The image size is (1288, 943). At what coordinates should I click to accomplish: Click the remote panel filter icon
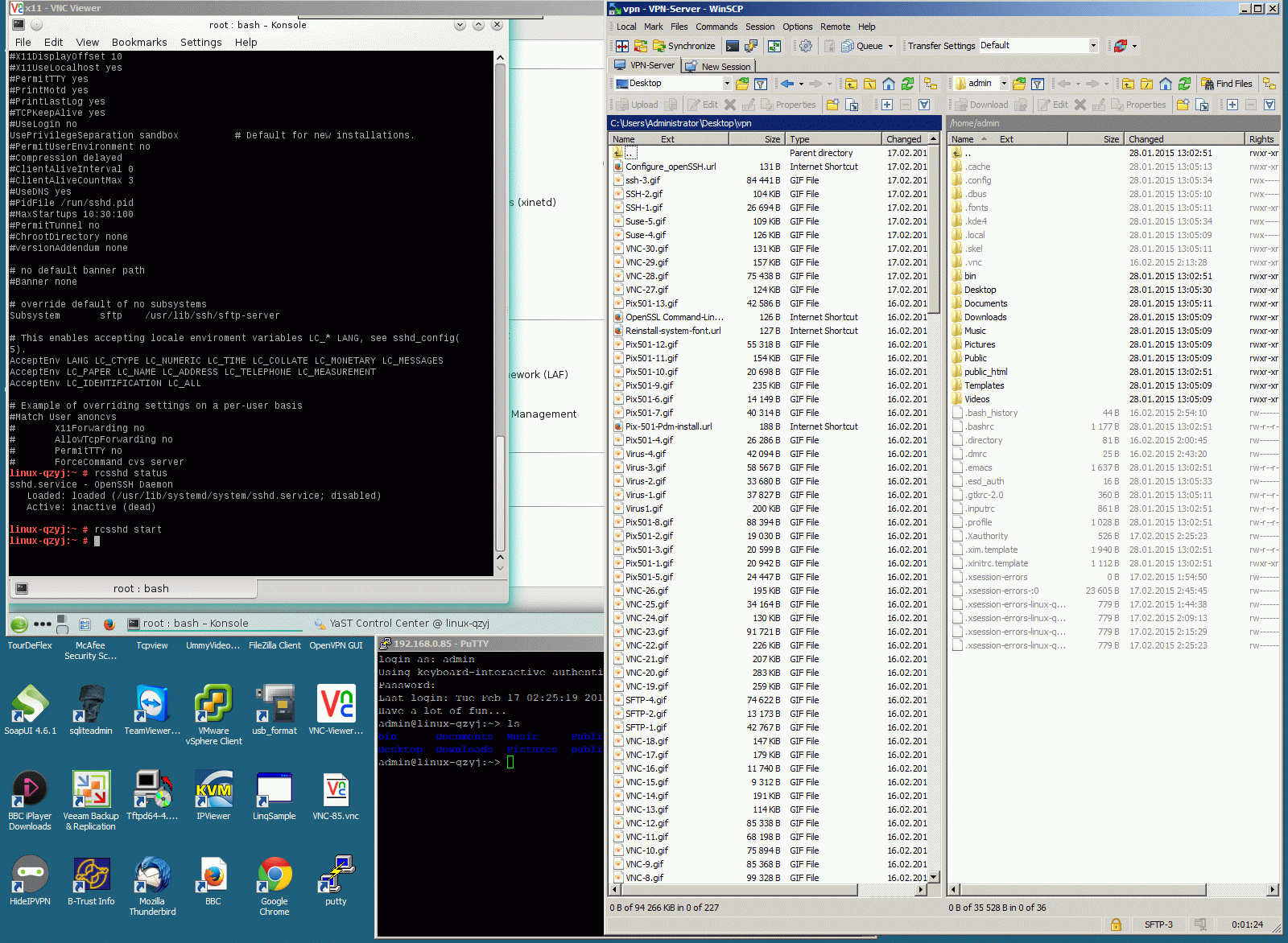pyautogui.click(x=1038, y=84)
